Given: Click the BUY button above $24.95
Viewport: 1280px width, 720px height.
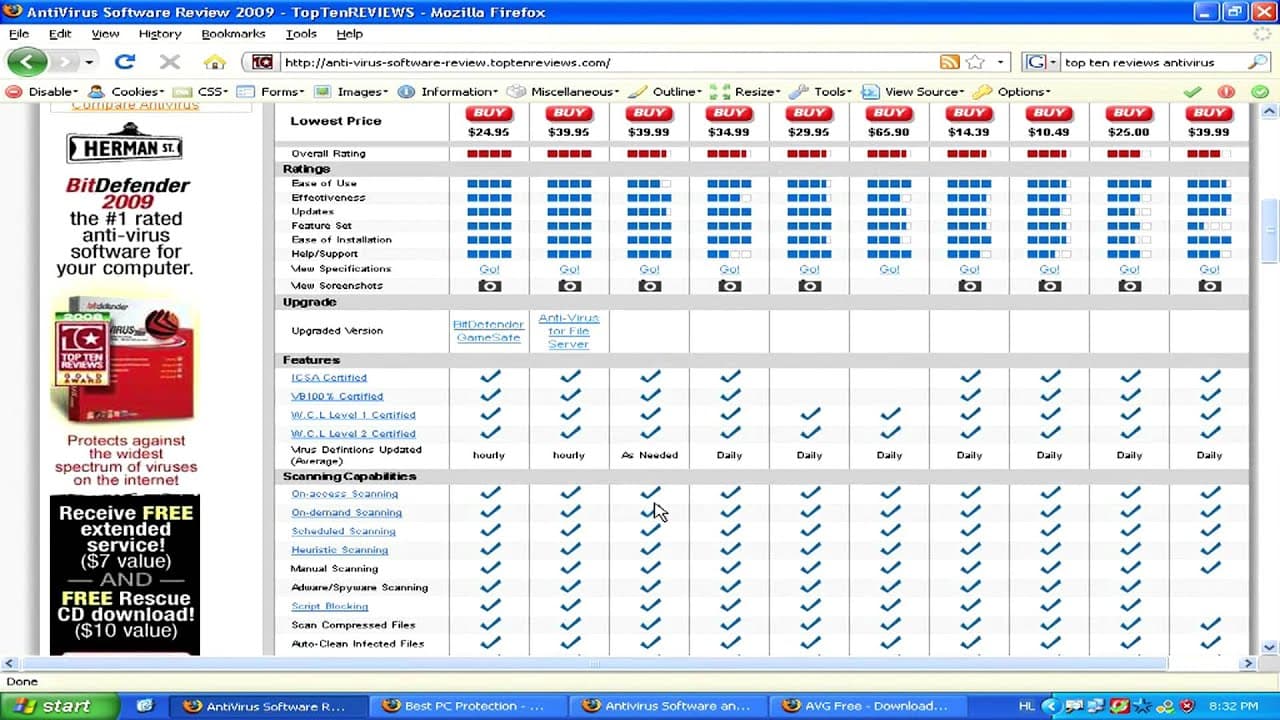Looking at the screenshot, I should (x=489, y=113).
